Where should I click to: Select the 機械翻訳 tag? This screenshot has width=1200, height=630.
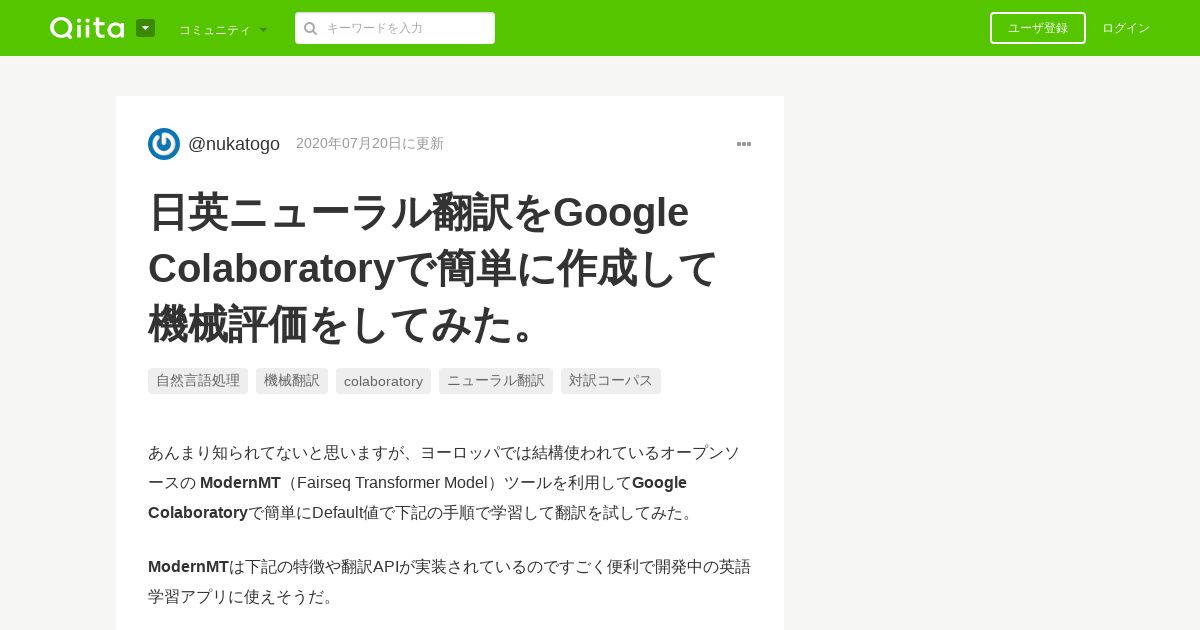[292, 381]
